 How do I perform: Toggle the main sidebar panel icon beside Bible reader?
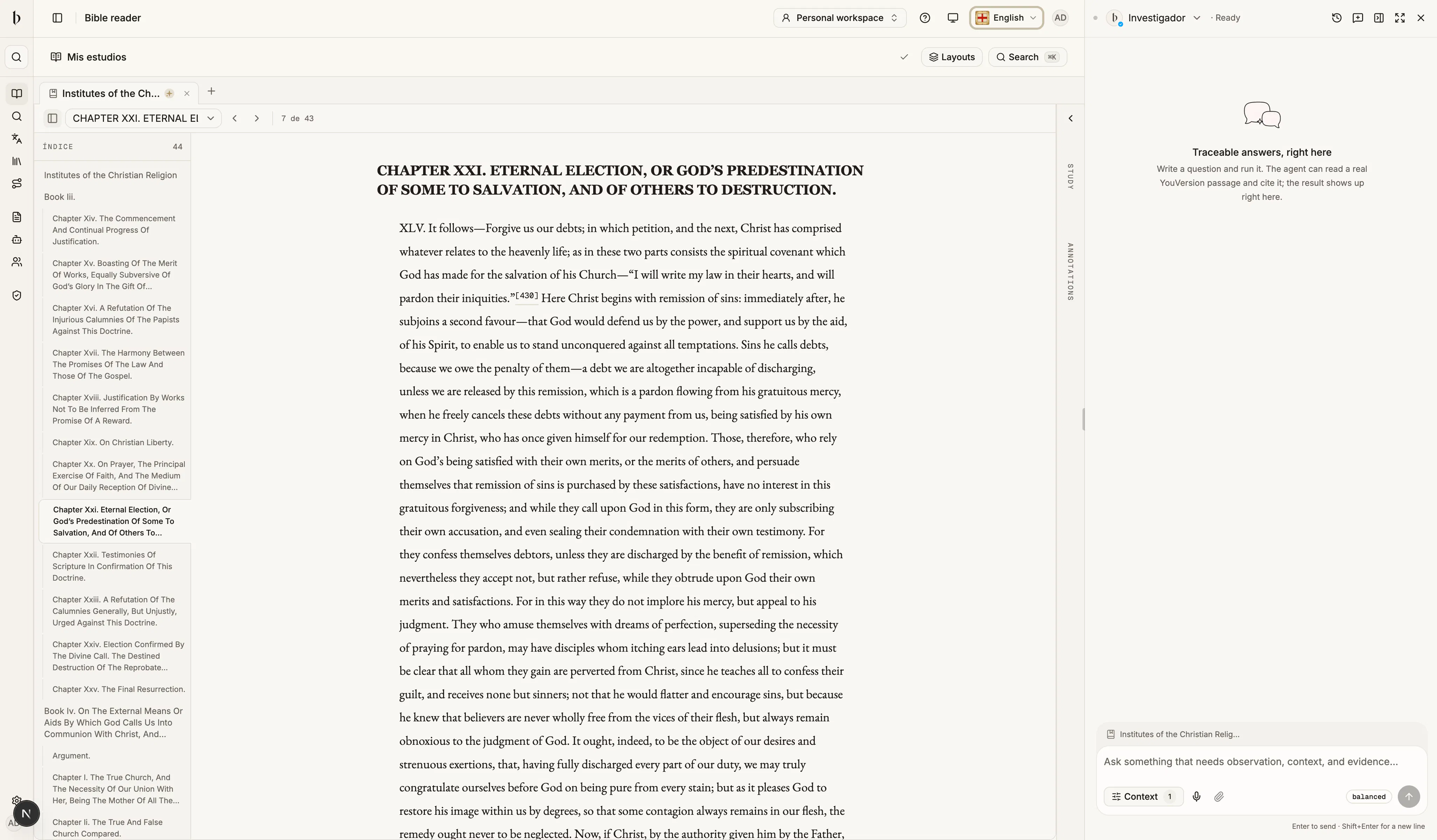(x=57, y=18)
